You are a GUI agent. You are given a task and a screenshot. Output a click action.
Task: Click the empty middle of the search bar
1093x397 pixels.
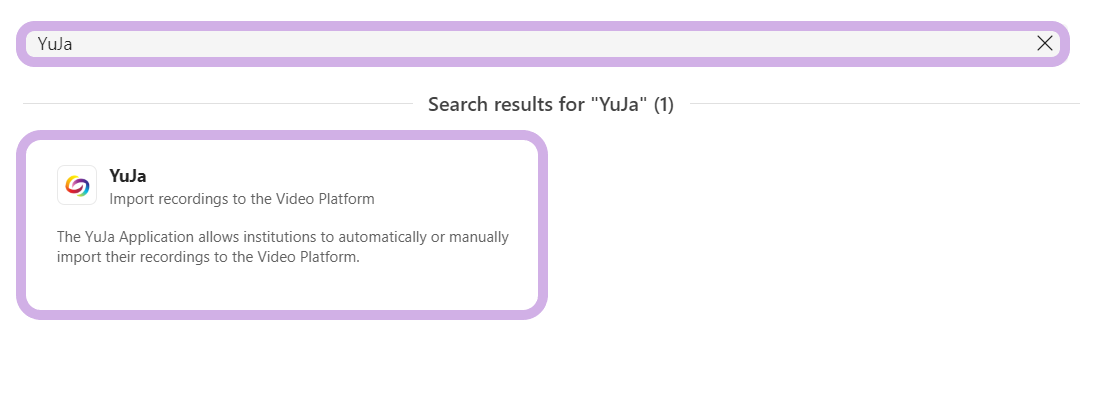(x=543, y=44)
